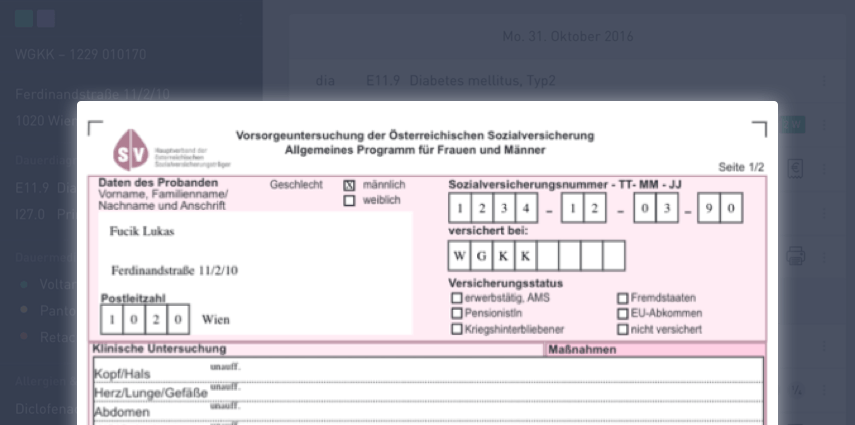This screenshot has height=425, width=855.
Task: Click the Versicherungsstatus heading
Action: click(x=505, y=284)
